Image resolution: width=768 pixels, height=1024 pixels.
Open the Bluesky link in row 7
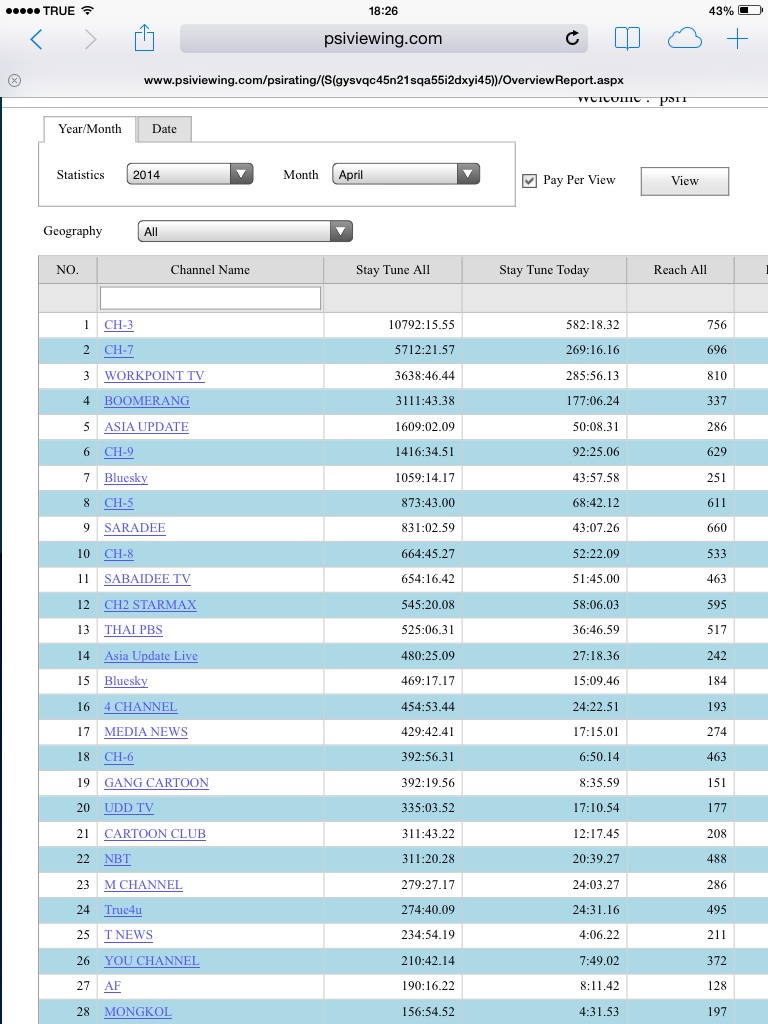tap(126, 478)
